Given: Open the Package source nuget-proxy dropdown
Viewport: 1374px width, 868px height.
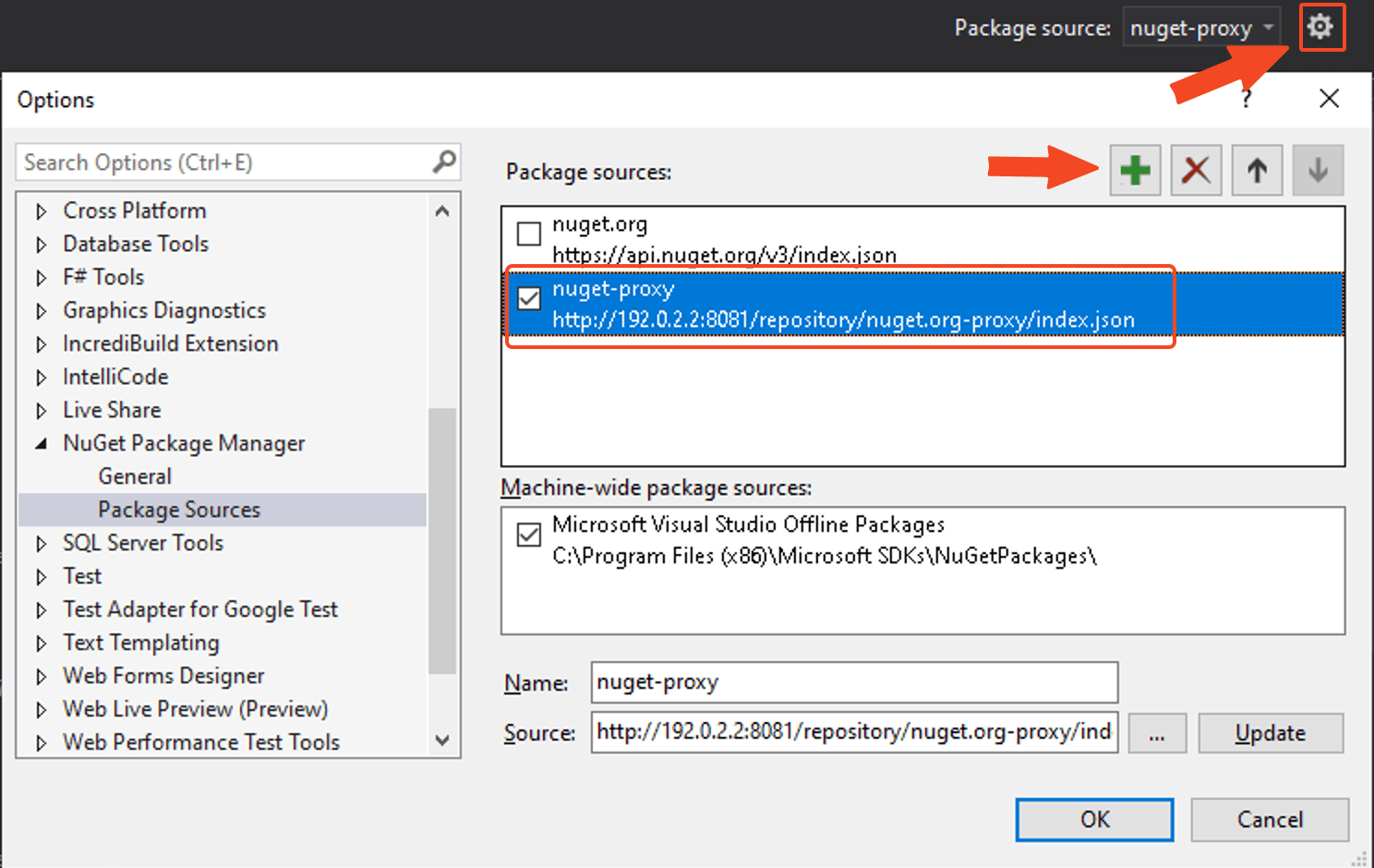Looking at the screenshot, I should (x=1201, y=28).
